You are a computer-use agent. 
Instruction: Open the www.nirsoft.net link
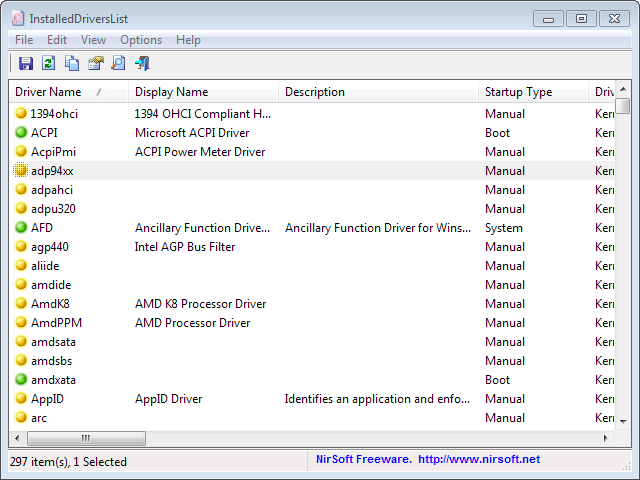point(479,459)
